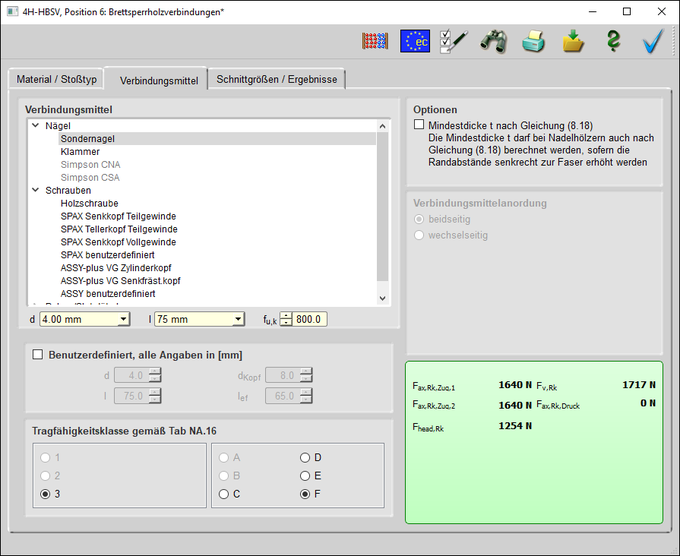Open help via green question mark
The height and width of the screenshot is (556, 680).
[x=613, y=41]
